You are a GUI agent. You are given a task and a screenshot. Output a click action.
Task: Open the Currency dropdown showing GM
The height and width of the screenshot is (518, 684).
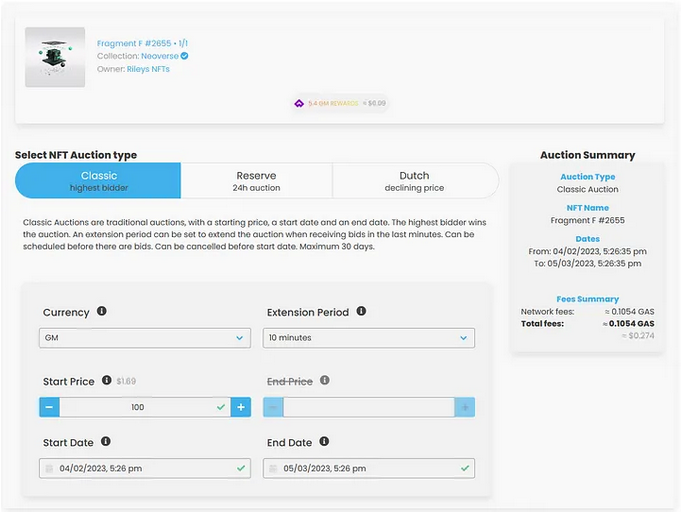click(145, 338)
